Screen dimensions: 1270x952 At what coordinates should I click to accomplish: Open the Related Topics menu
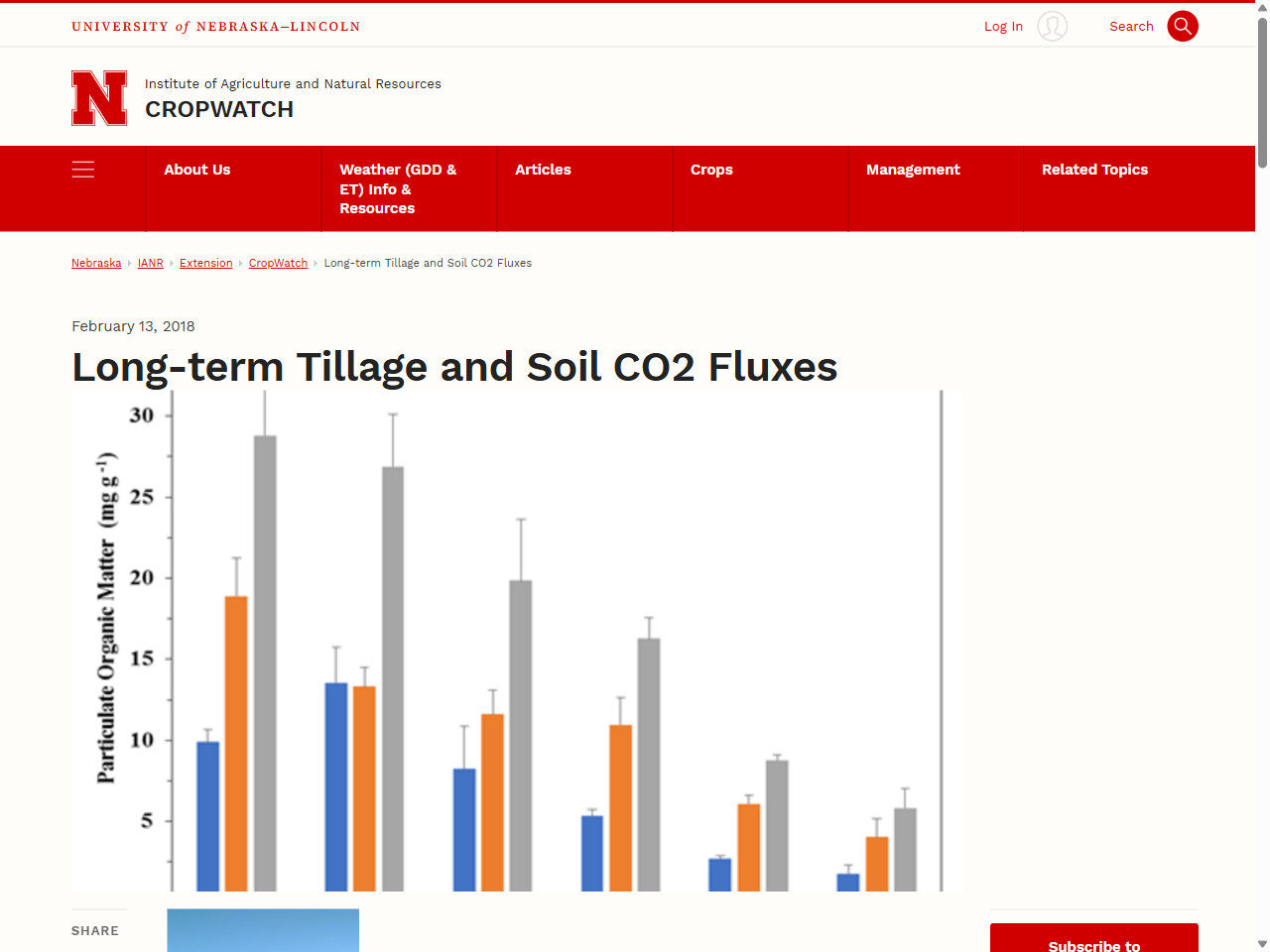click(x=1094, y=170)
